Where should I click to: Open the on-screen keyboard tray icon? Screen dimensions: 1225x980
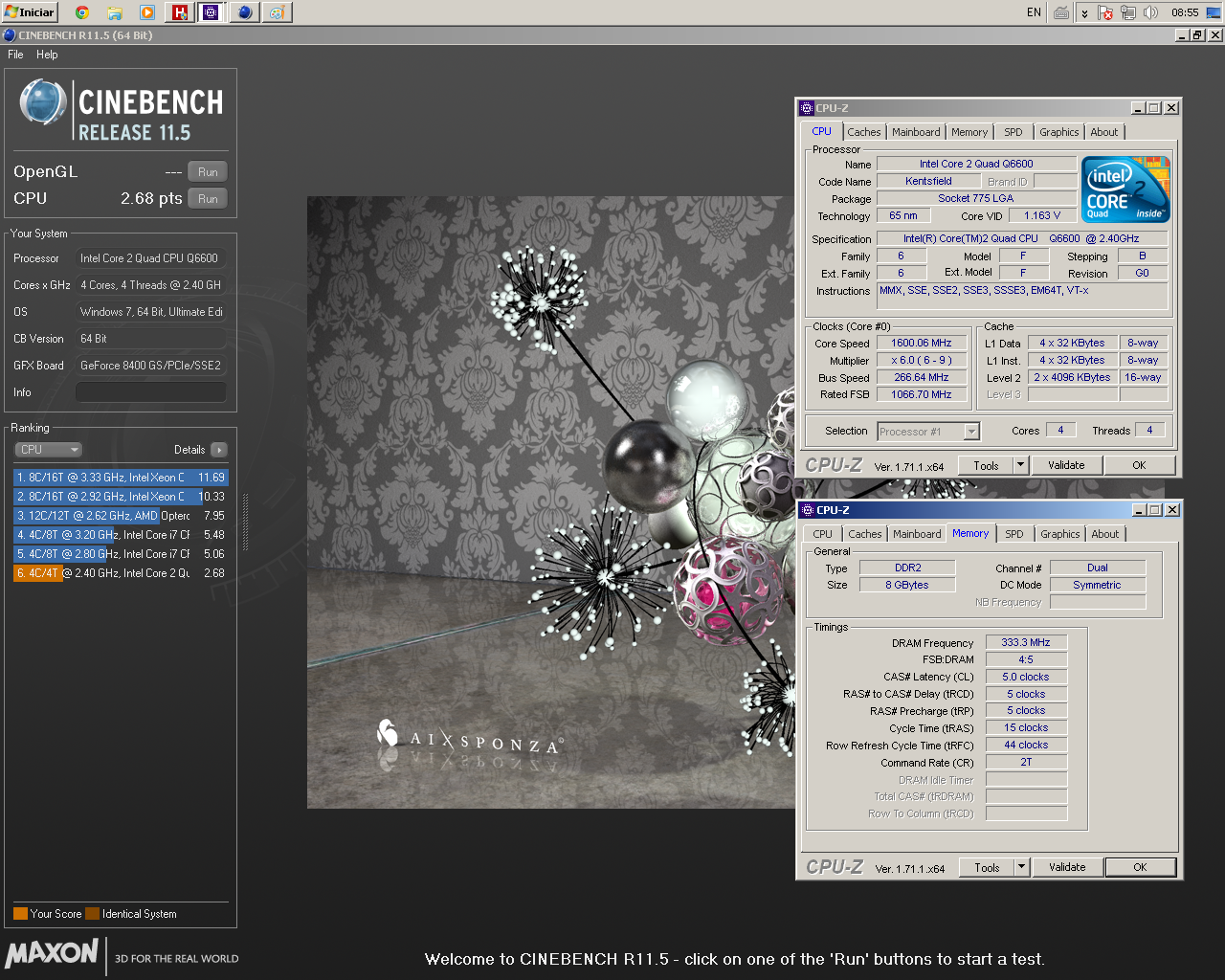click(1061, 12)
